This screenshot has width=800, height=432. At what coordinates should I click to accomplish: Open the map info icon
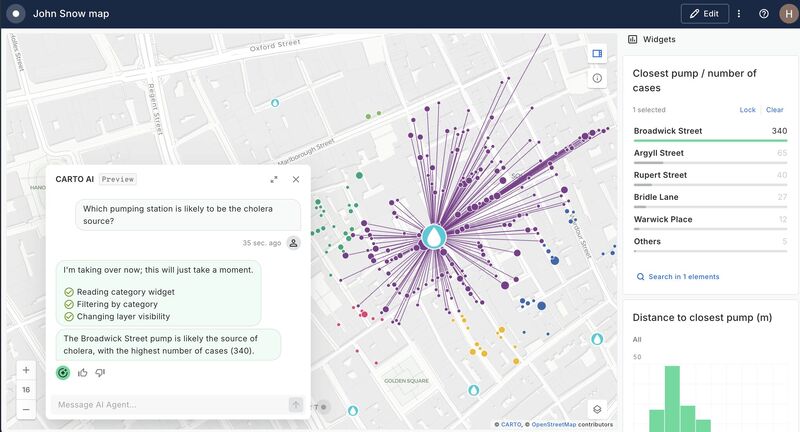[x=597, y=78]
